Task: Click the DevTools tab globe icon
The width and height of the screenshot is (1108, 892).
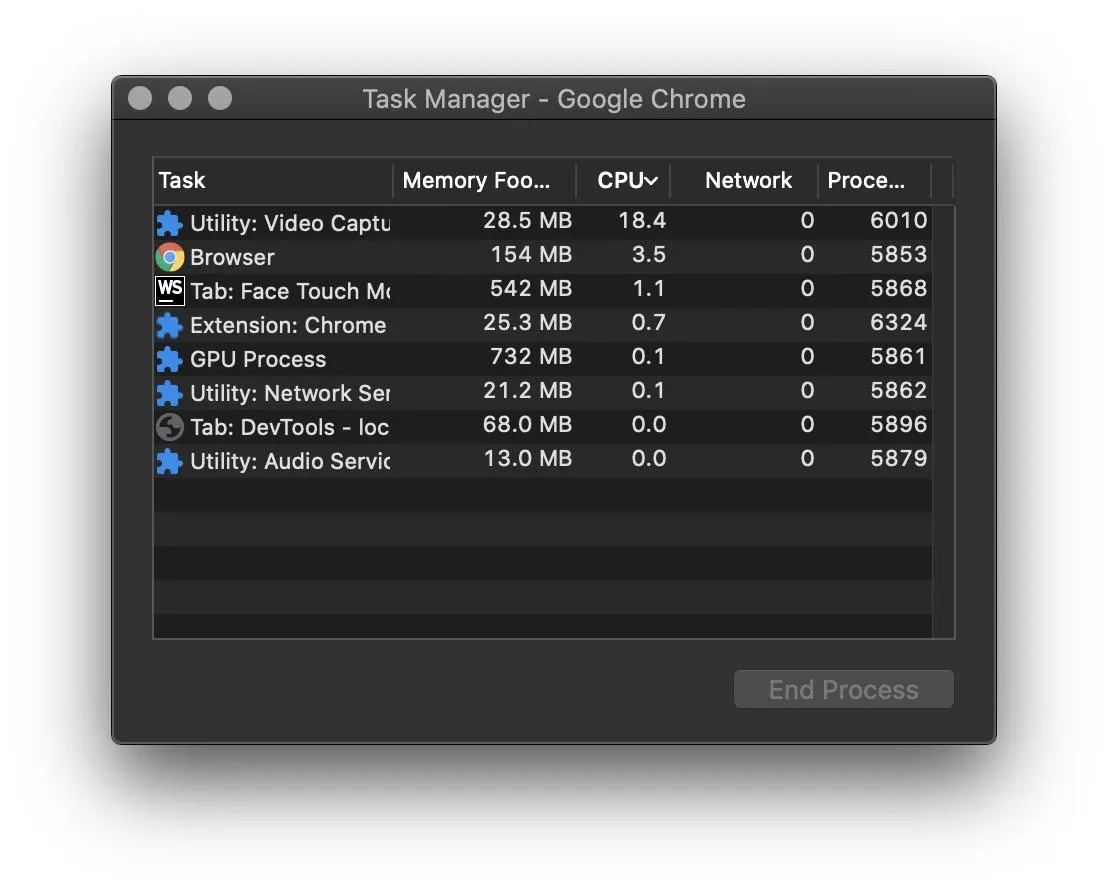Action: (x=170, y=427)
